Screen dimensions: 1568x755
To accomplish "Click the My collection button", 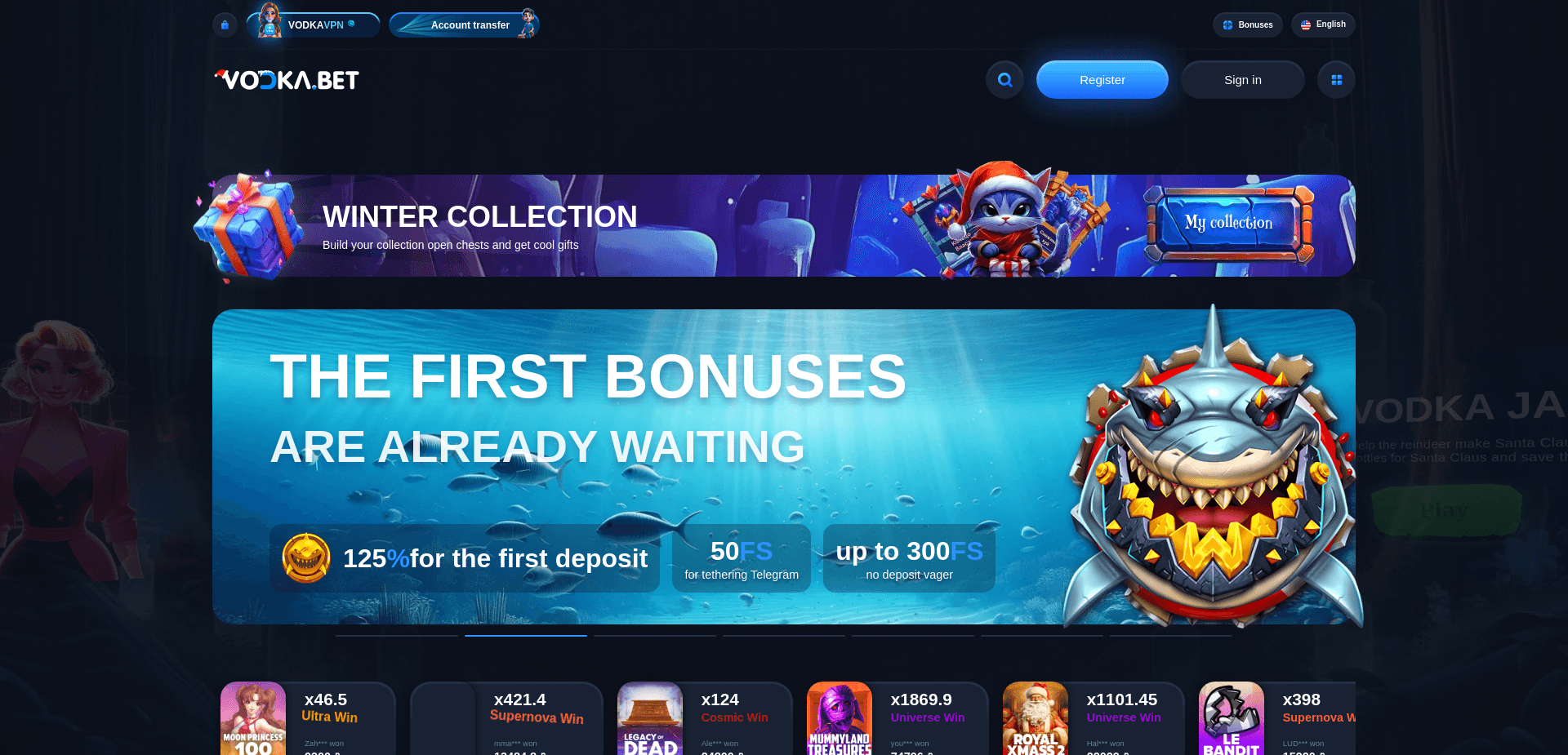I will pyautogui.click(x=1228, y=223).
